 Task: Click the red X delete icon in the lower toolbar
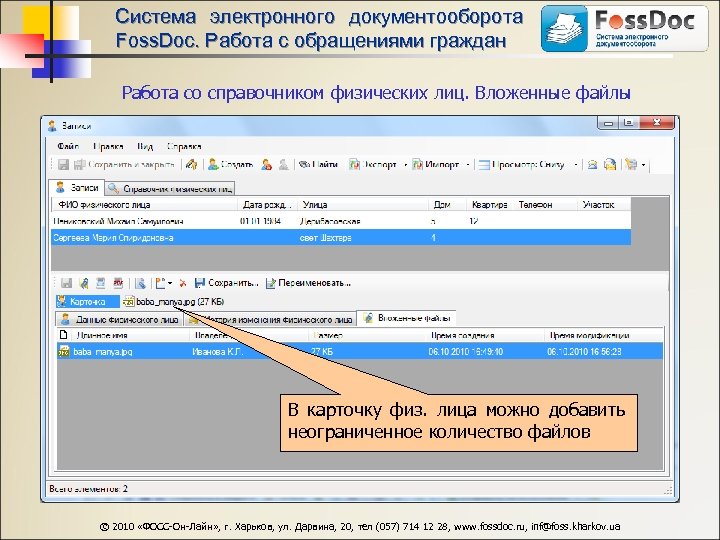(x=183, y=283)
